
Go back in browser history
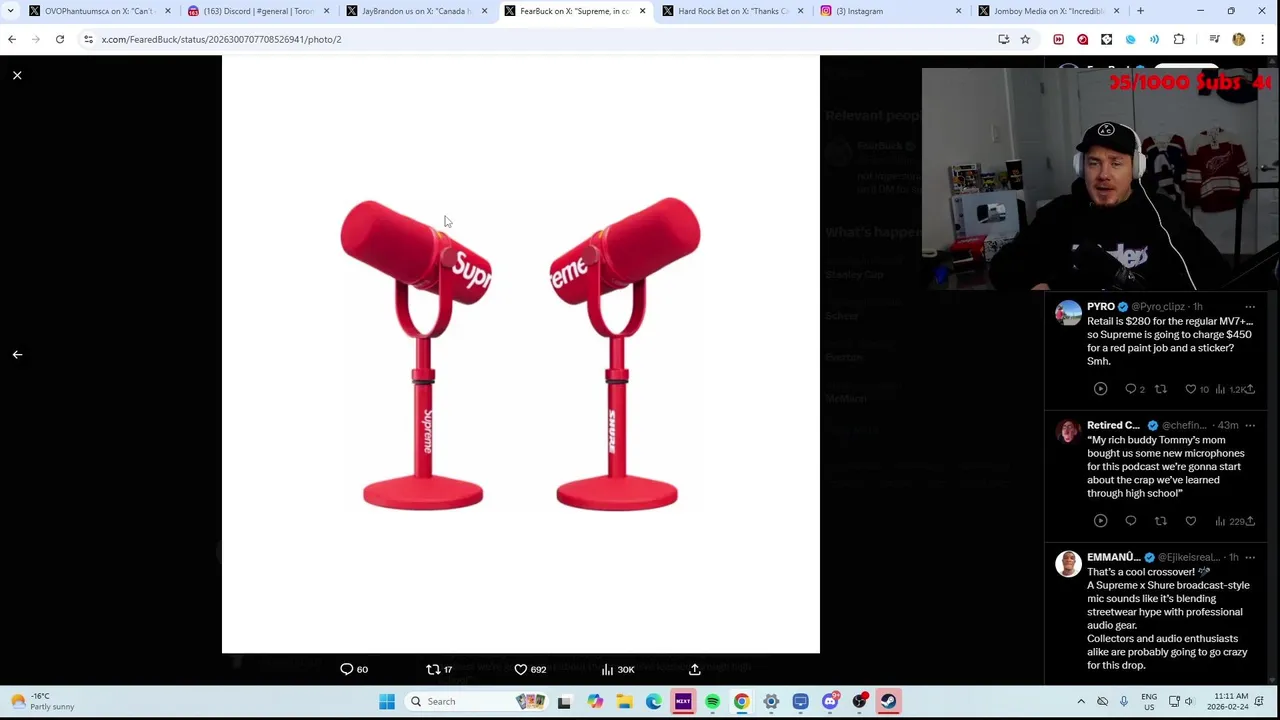pos(12,39)
